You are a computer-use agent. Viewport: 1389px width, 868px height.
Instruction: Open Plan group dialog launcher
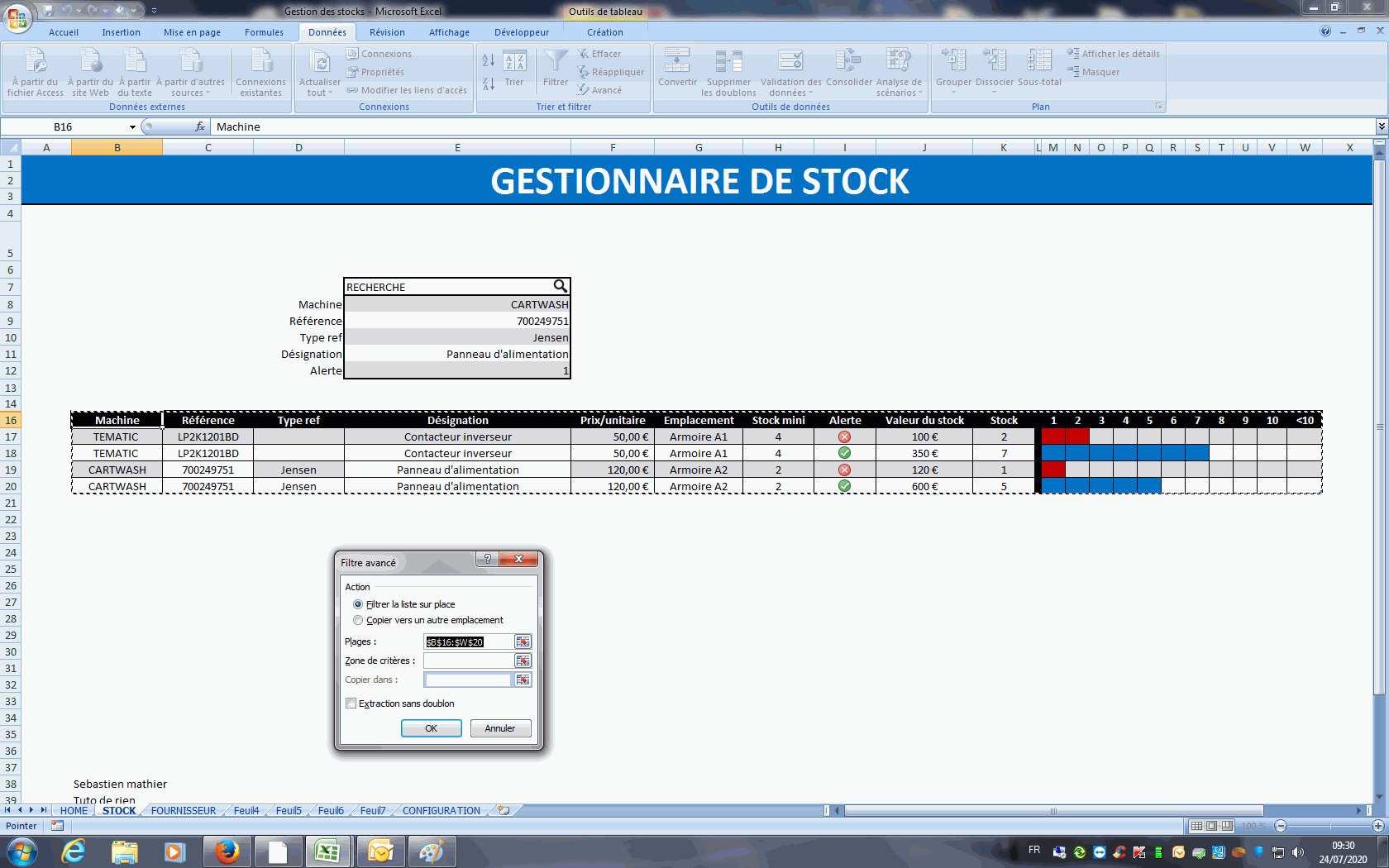click(1158, 107)
